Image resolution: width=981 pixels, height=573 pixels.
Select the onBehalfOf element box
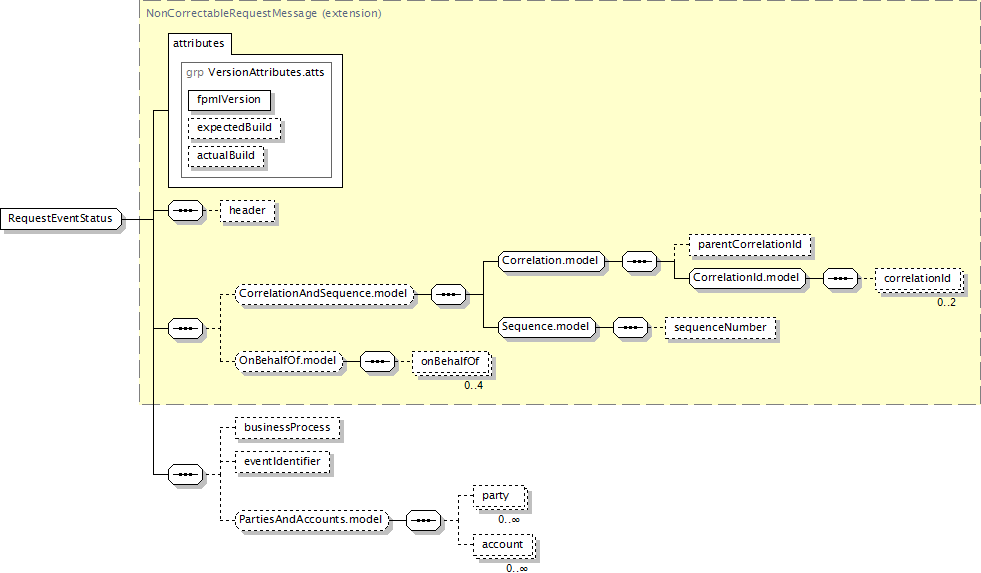tap(451, 361)
